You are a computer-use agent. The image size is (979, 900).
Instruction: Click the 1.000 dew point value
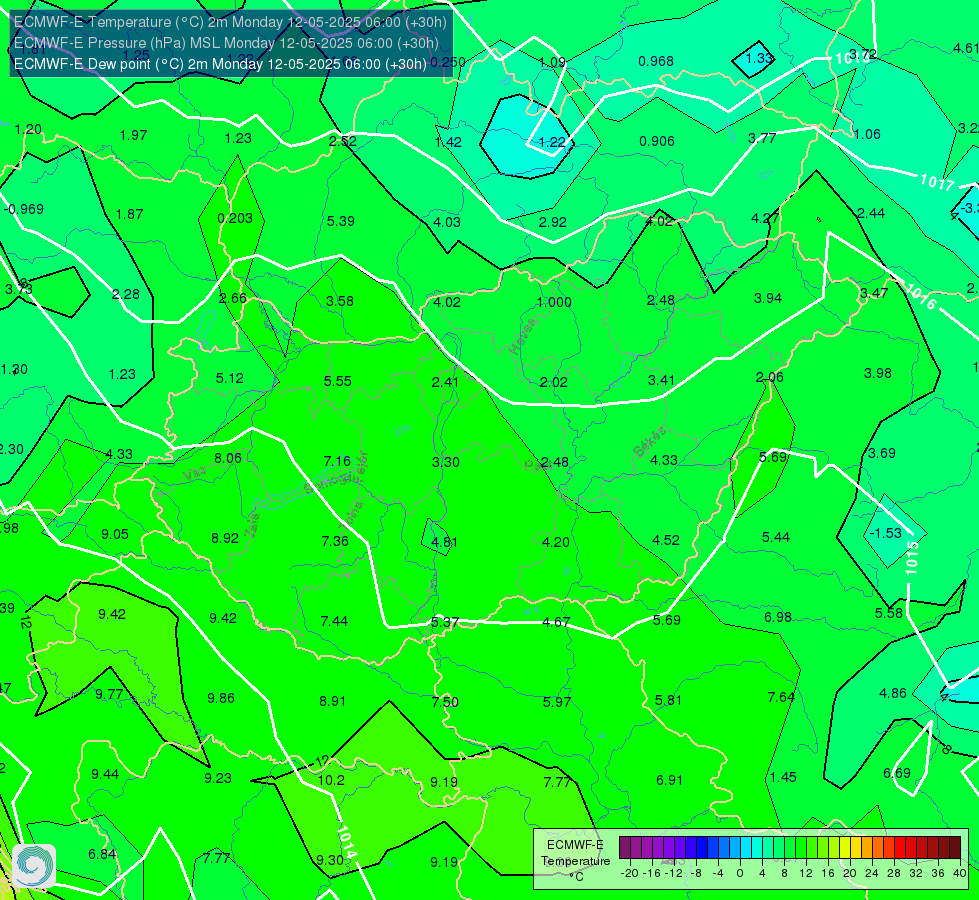tap(554, 302)
